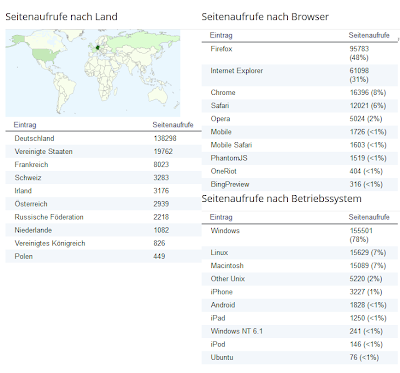Screen dimensions: 400x373
Task: Click Chrome value 16396 (8%)
Action: [x=368, y=93]
